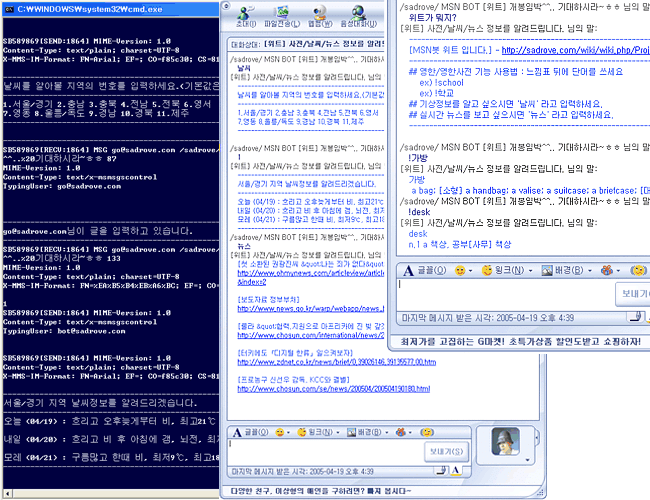Click the message input box in the front chat window
Screen dimensions: 650x500
(506, 295)
